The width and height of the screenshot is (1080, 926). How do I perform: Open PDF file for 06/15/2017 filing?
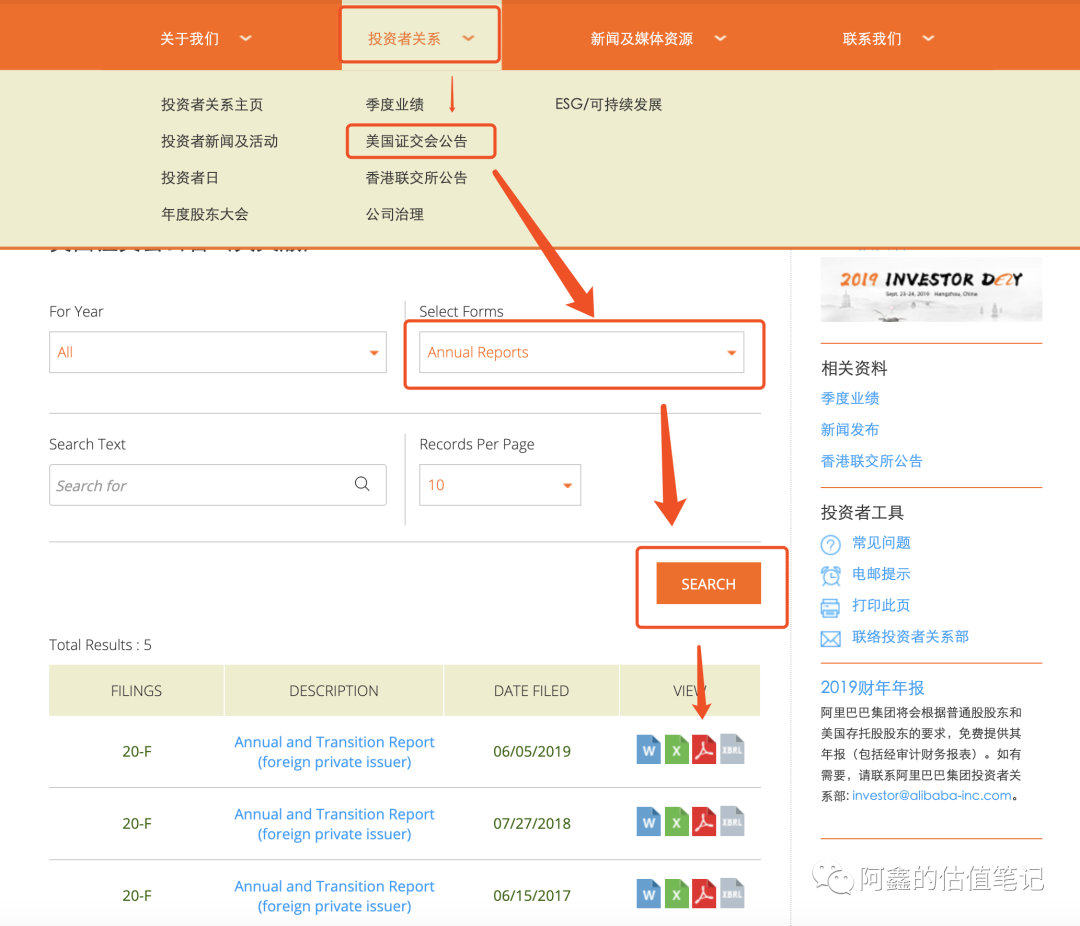point(704,894)
